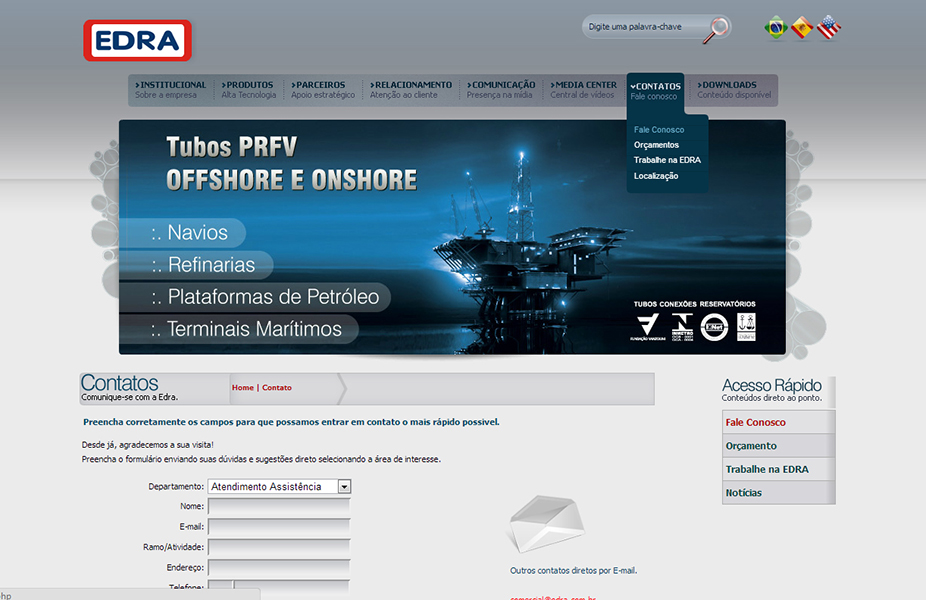The height and width of the screenshot is (600, 926).
Task: Open Fale Conosco in Acesso Rápido
Action: tap(778, 423)
